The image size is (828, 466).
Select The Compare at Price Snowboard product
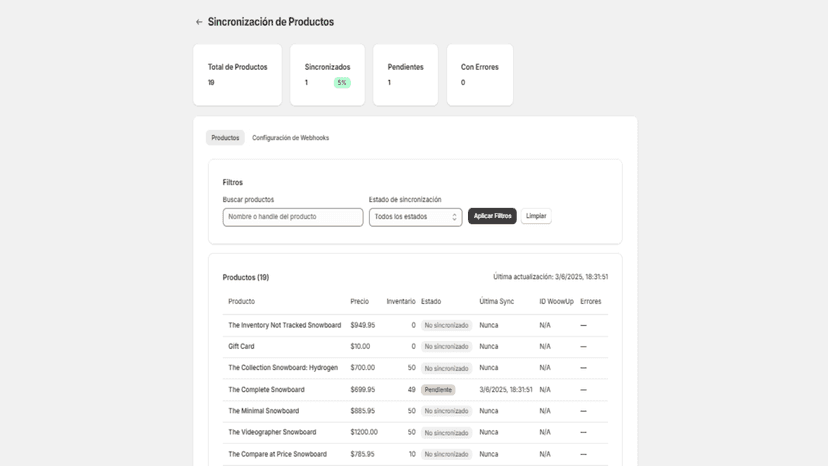click(277, 454)
